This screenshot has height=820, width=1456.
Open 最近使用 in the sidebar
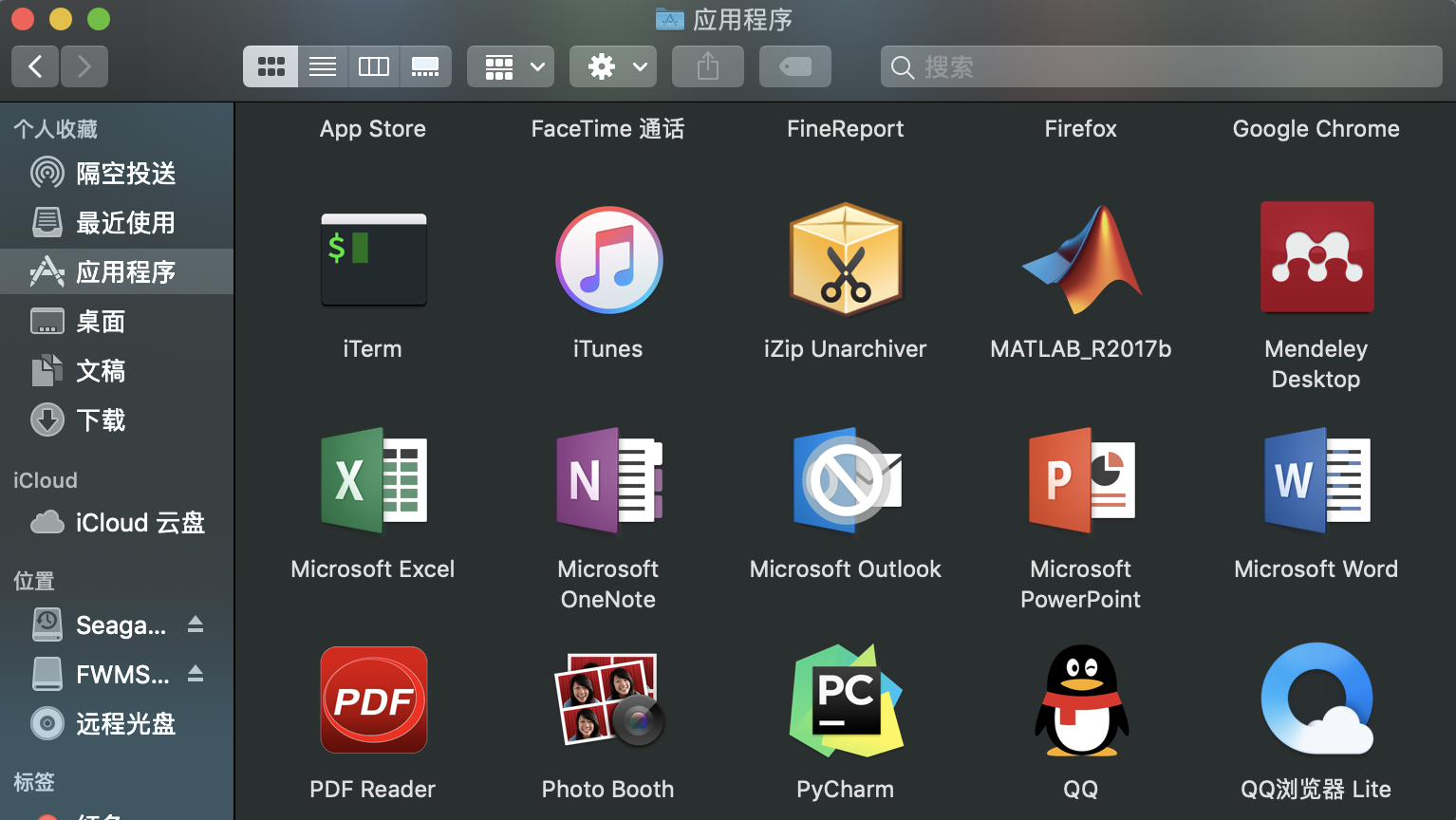(x=117, y=223)
